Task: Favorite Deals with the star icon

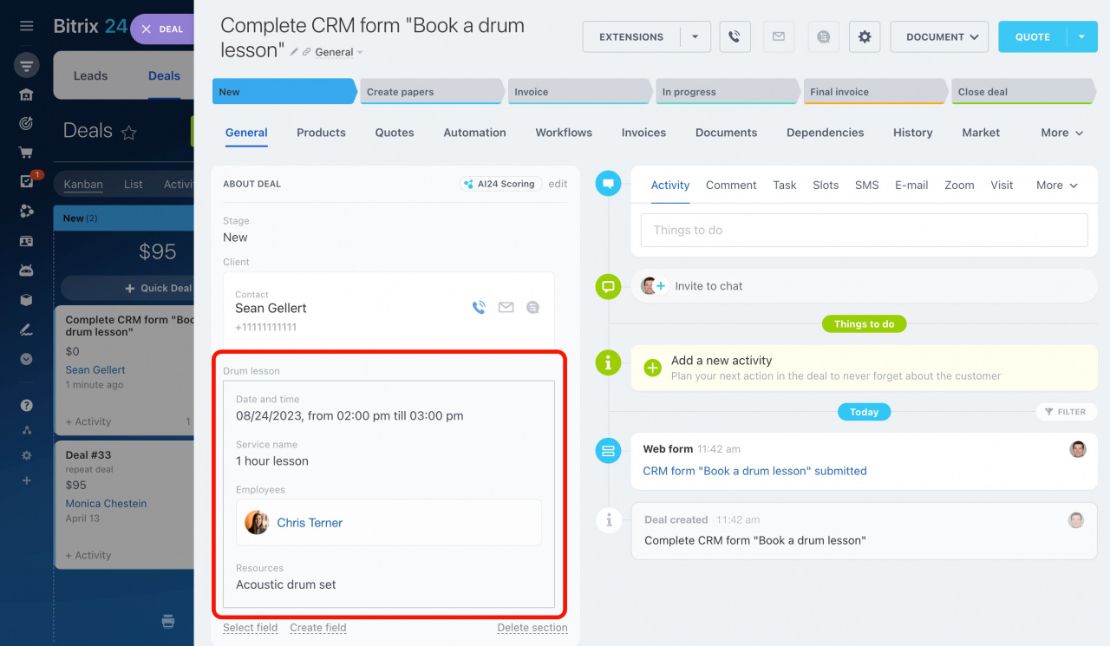Action: click(129, 132)
